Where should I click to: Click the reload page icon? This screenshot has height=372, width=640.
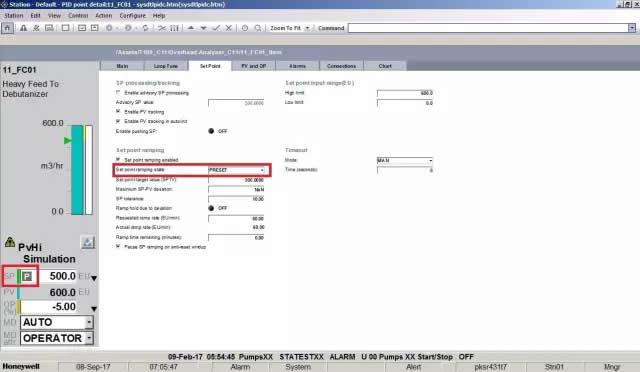click(x=145, y=28)
